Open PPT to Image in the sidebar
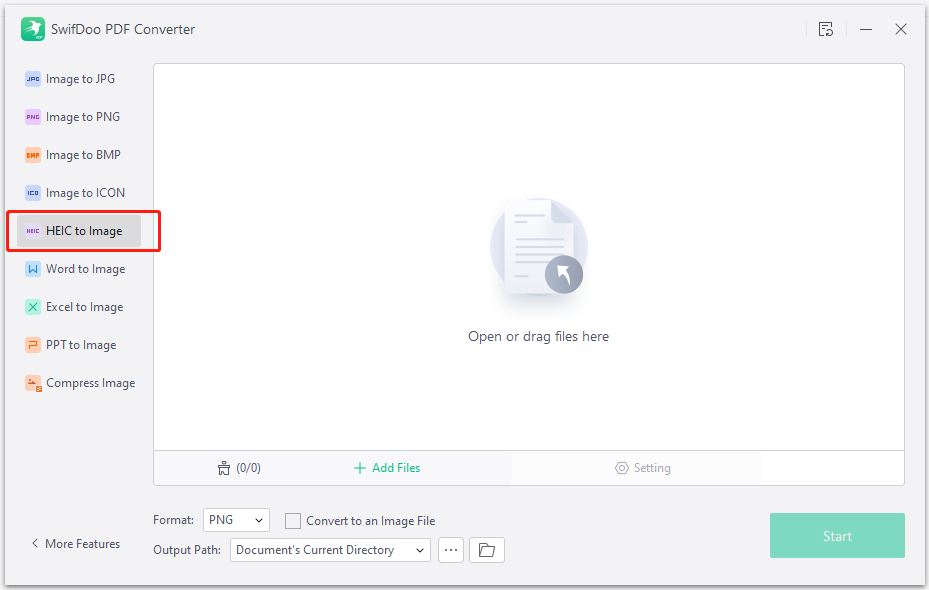The height and width of the screenshot is (590, 929). [x=81, y=345]
